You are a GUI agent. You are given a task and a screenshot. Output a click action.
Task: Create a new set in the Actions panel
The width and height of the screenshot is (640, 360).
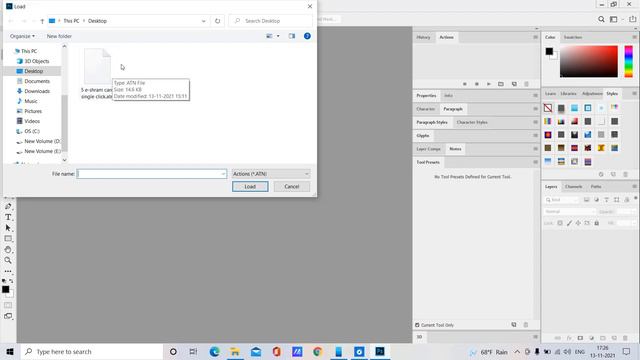click(x=501, y=84)
